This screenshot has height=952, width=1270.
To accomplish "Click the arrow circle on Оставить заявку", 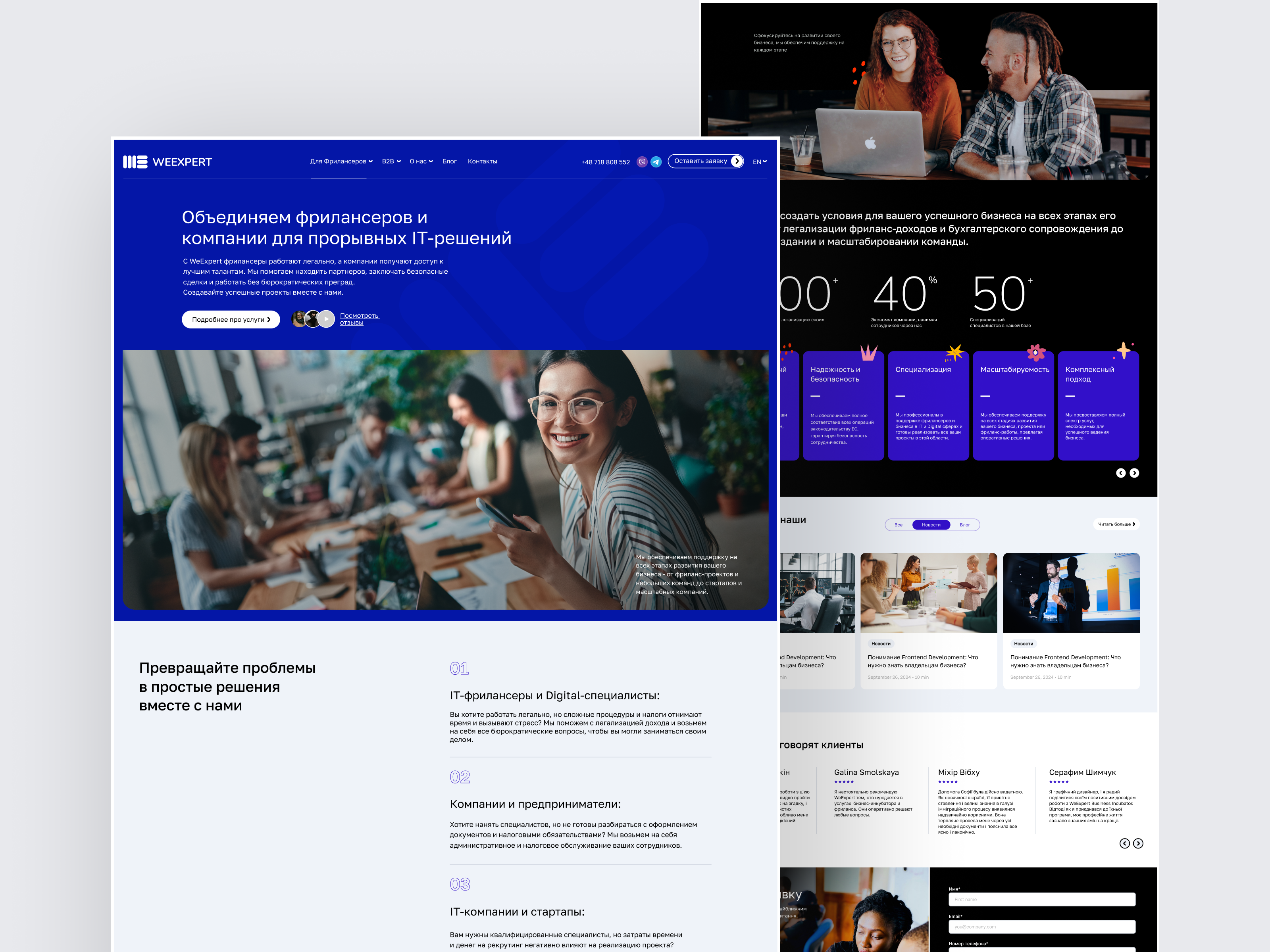I will [x=737, y=161].
